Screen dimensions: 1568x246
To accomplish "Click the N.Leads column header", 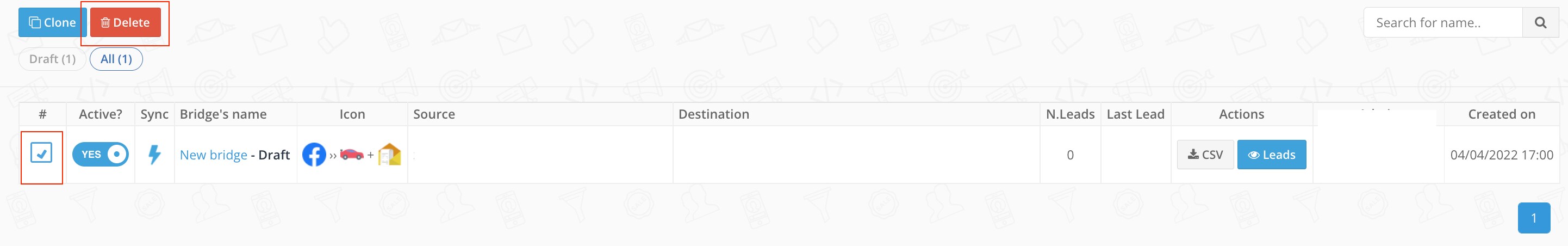I will coord(1070,114).
